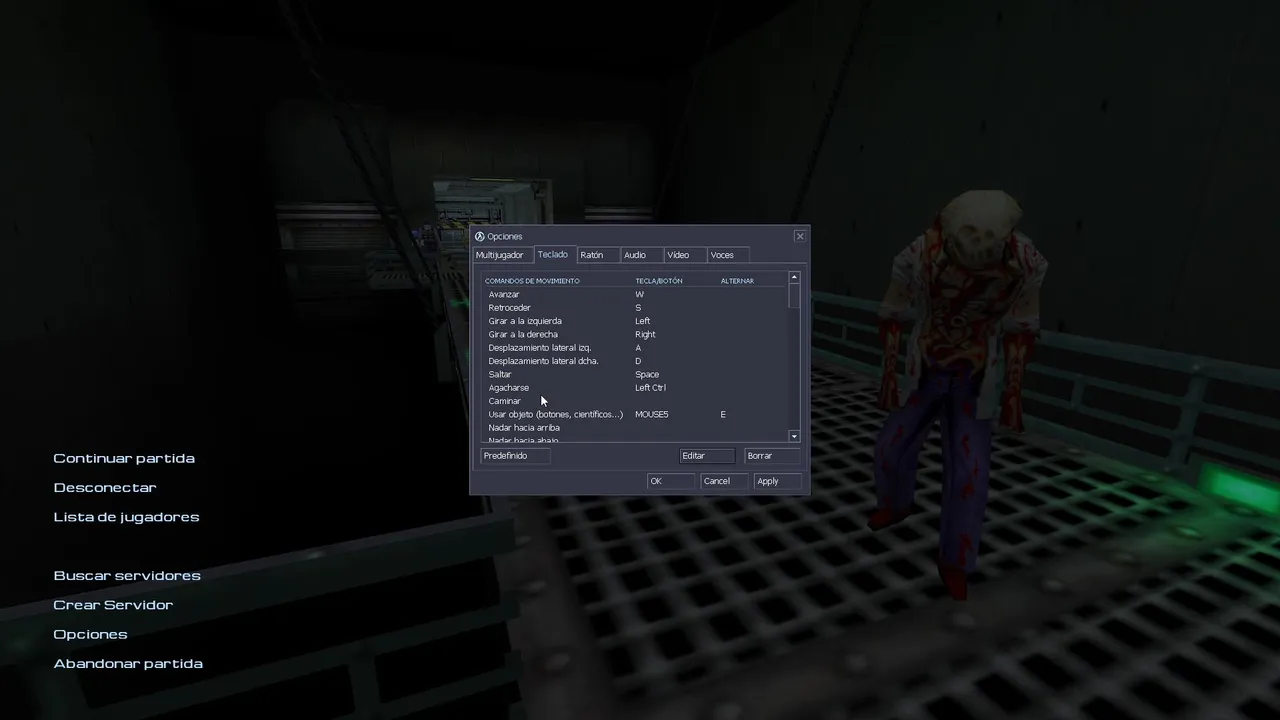Image resolution: width=1280 pixels, height=720 pixels.
Task: Click Continuar partida in main menu
Action: pos(124,458)
